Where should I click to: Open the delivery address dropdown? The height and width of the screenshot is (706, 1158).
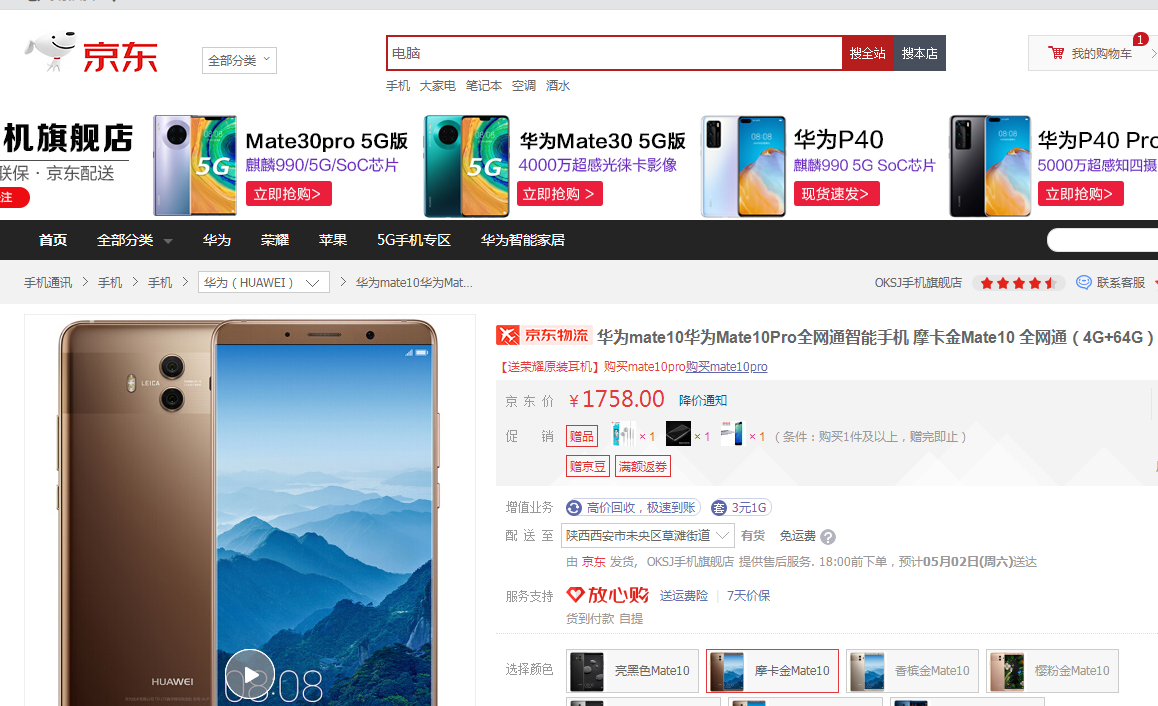(648, 535)
